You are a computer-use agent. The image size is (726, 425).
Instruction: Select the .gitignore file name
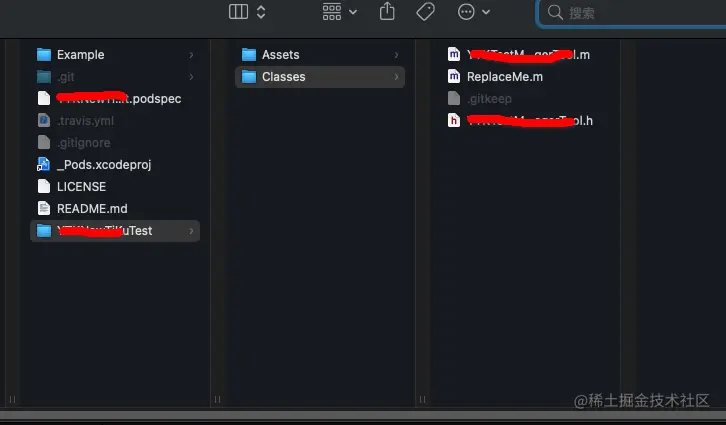(84, 143)
